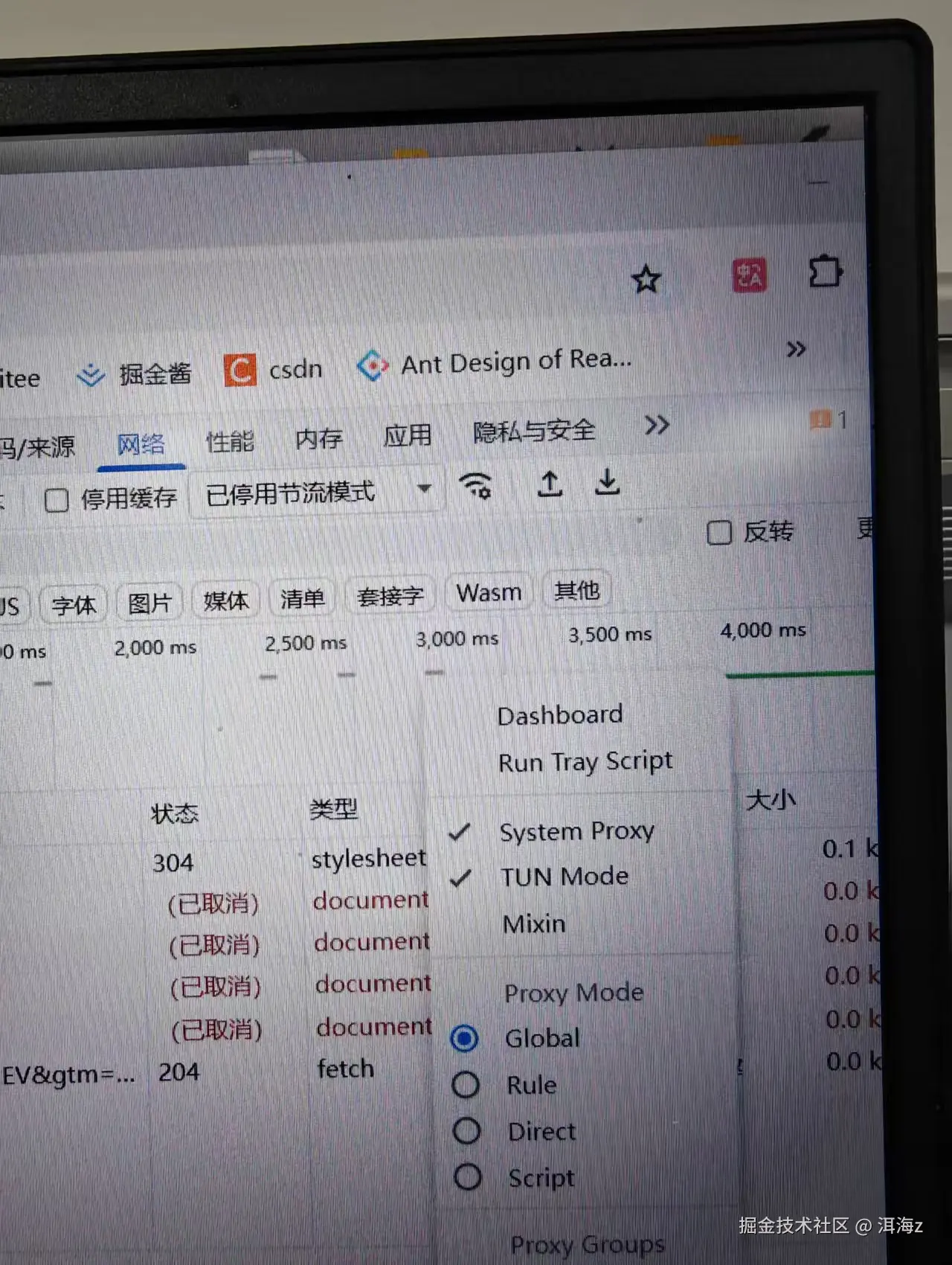Viewport: 952px width, 1265px height.
Task: Filter requests by 清单 type
Action: [303, 598]
